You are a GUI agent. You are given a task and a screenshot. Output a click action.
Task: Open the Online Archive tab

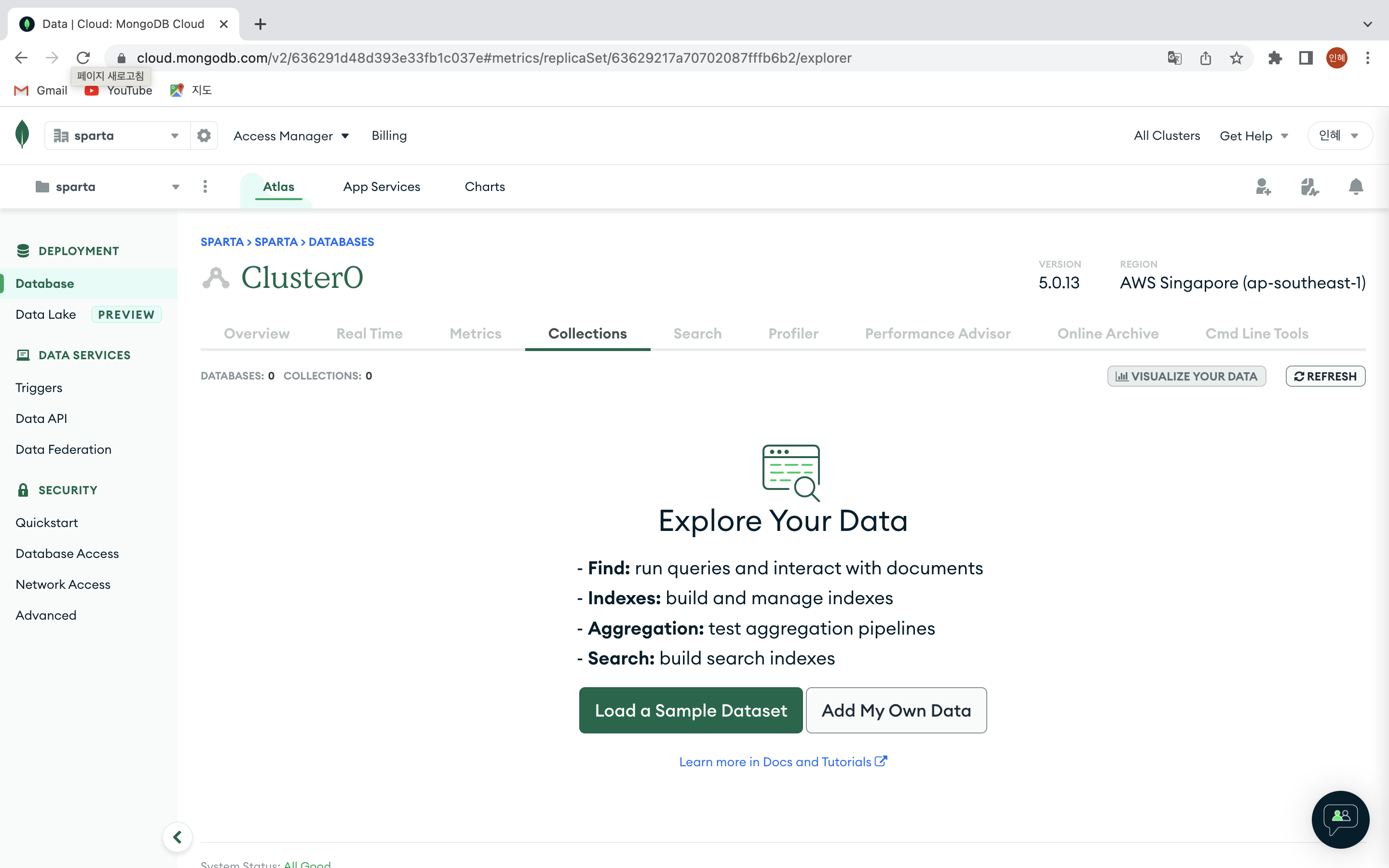pyautogui.click(x=1108, y=334)
